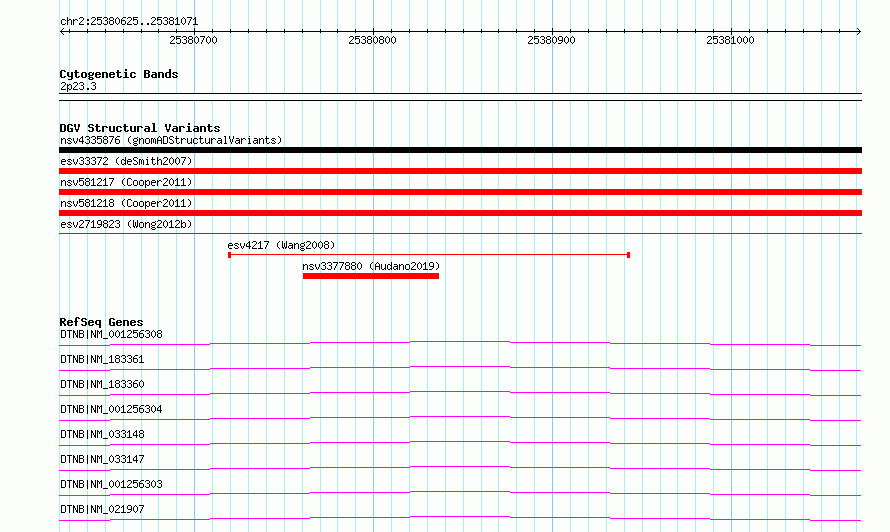Open transcript DTNB|NM_001256303
Viewport: 890px width, 532px height.
111,484
